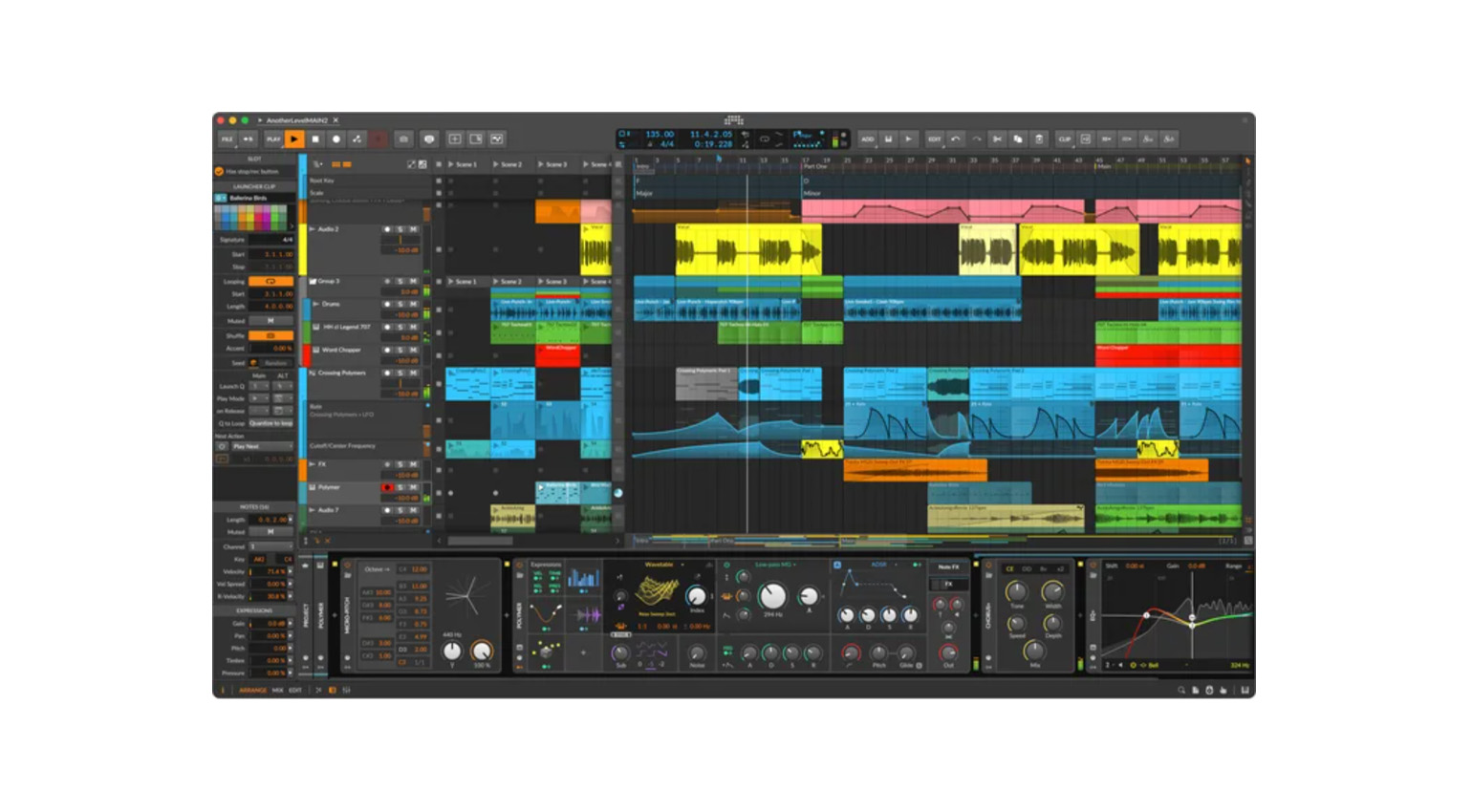
Task: Solo the Drums track
Action: (x=400, y=305)
